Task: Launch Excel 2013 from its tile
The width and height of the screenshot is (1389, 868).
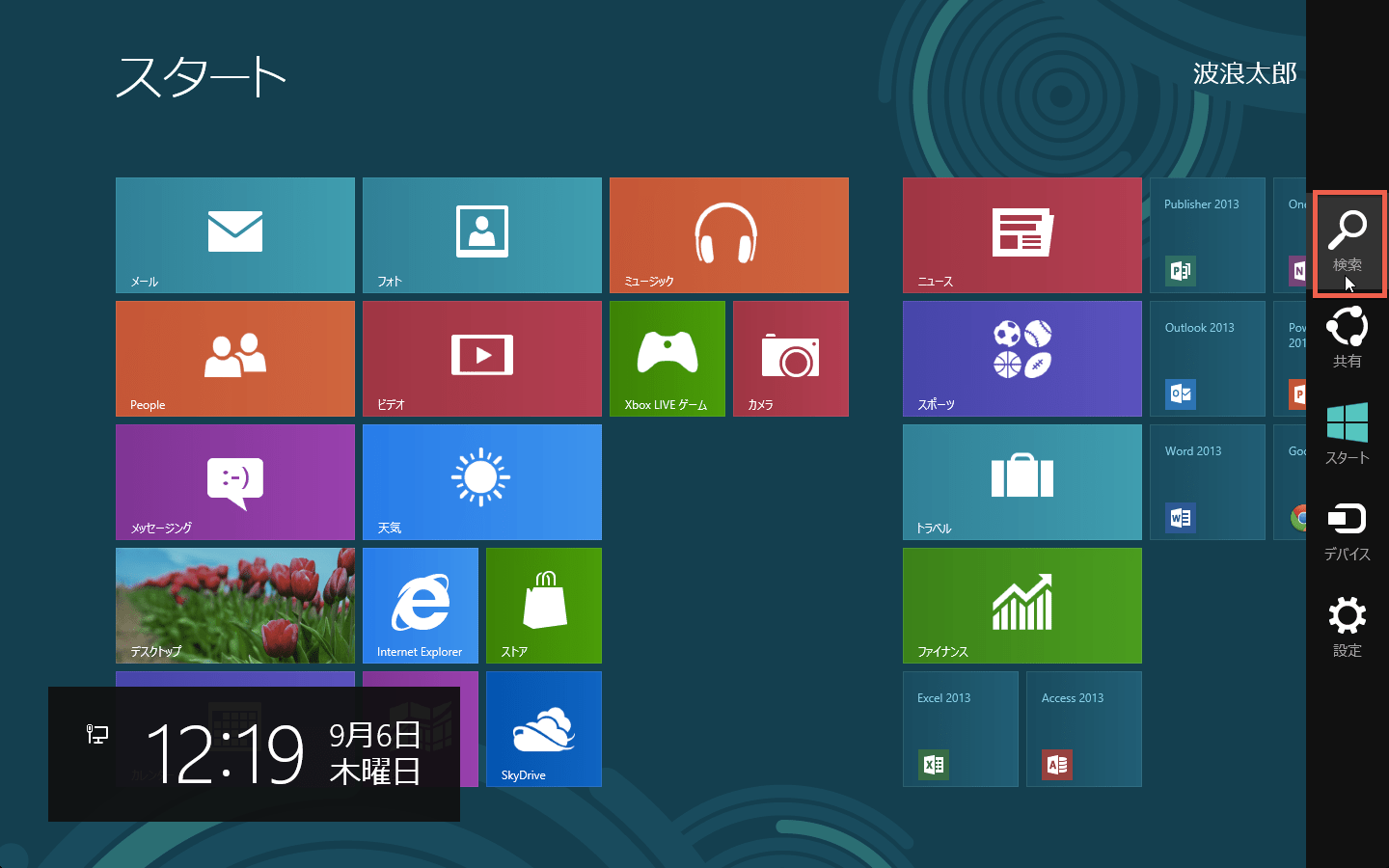Action: [x=961, y=729]
